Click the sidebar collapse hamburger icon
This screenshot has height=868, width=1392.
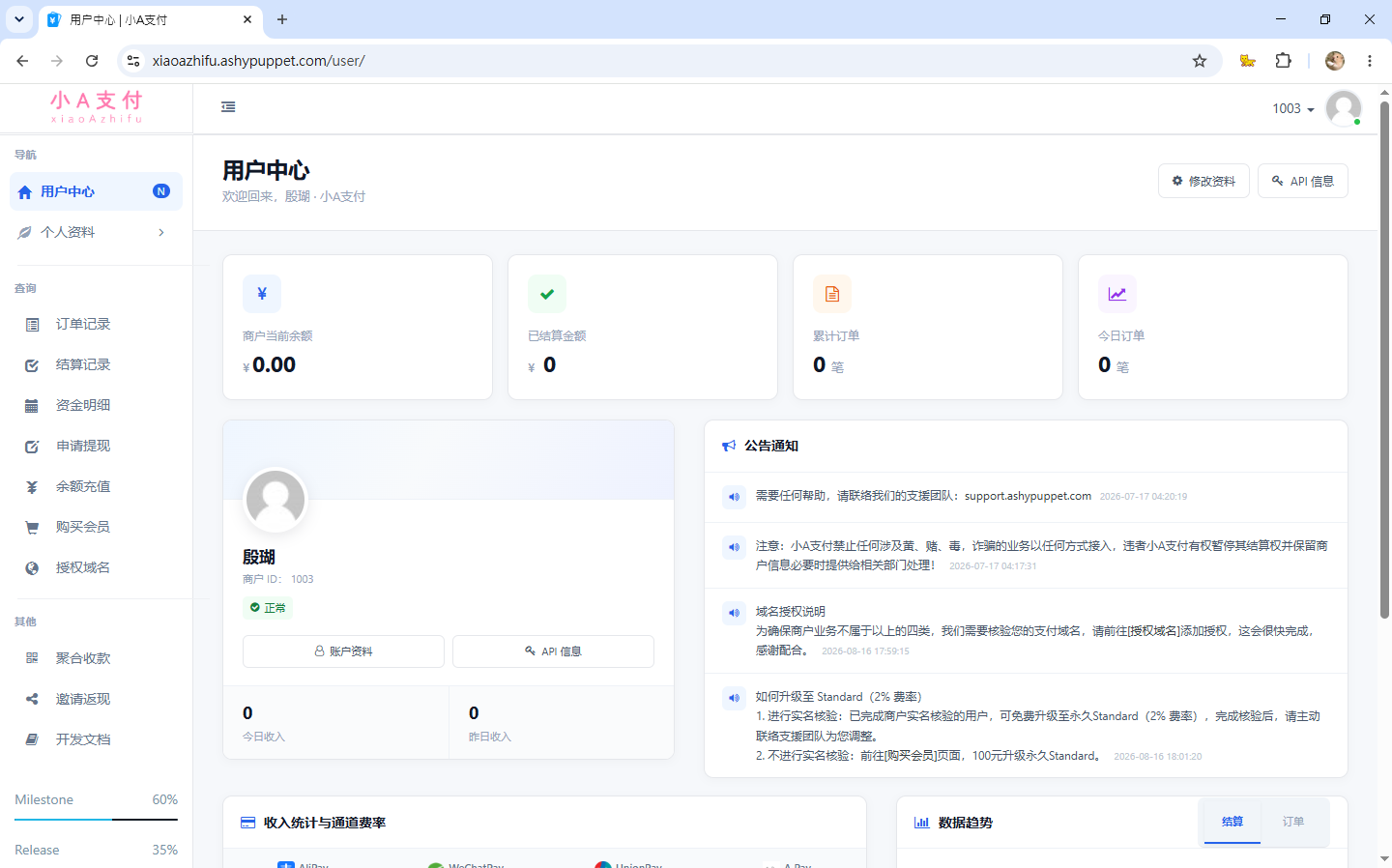click(x=228, y=107)
